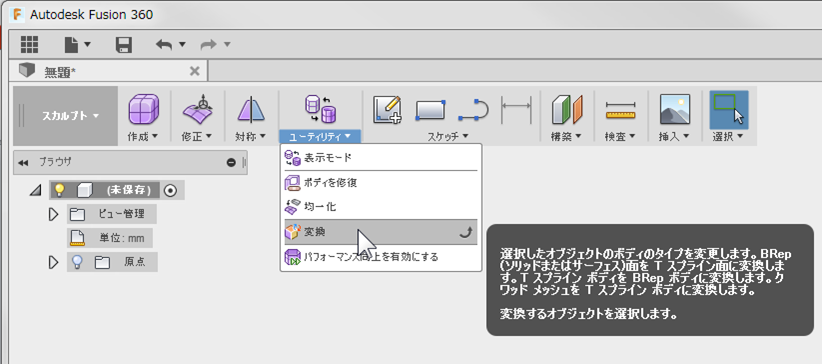The image size is (822, 364).
Task: Activate (未保存) component radio button
Action: point(170,190)
